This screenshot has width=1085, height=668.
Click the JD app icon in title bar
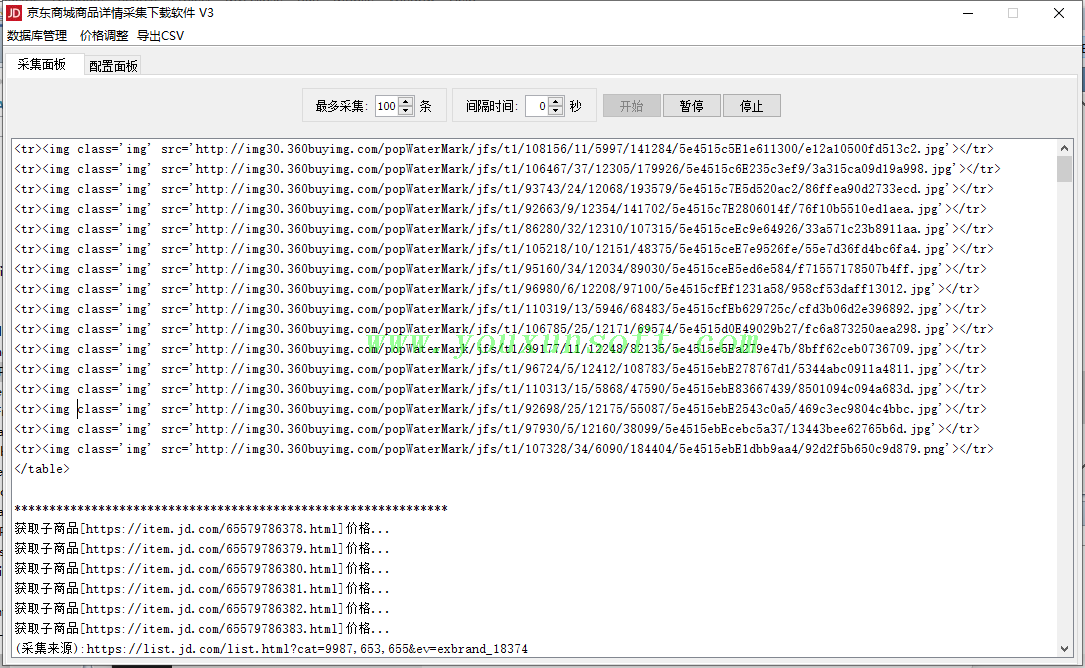click(x=13, y=12)
